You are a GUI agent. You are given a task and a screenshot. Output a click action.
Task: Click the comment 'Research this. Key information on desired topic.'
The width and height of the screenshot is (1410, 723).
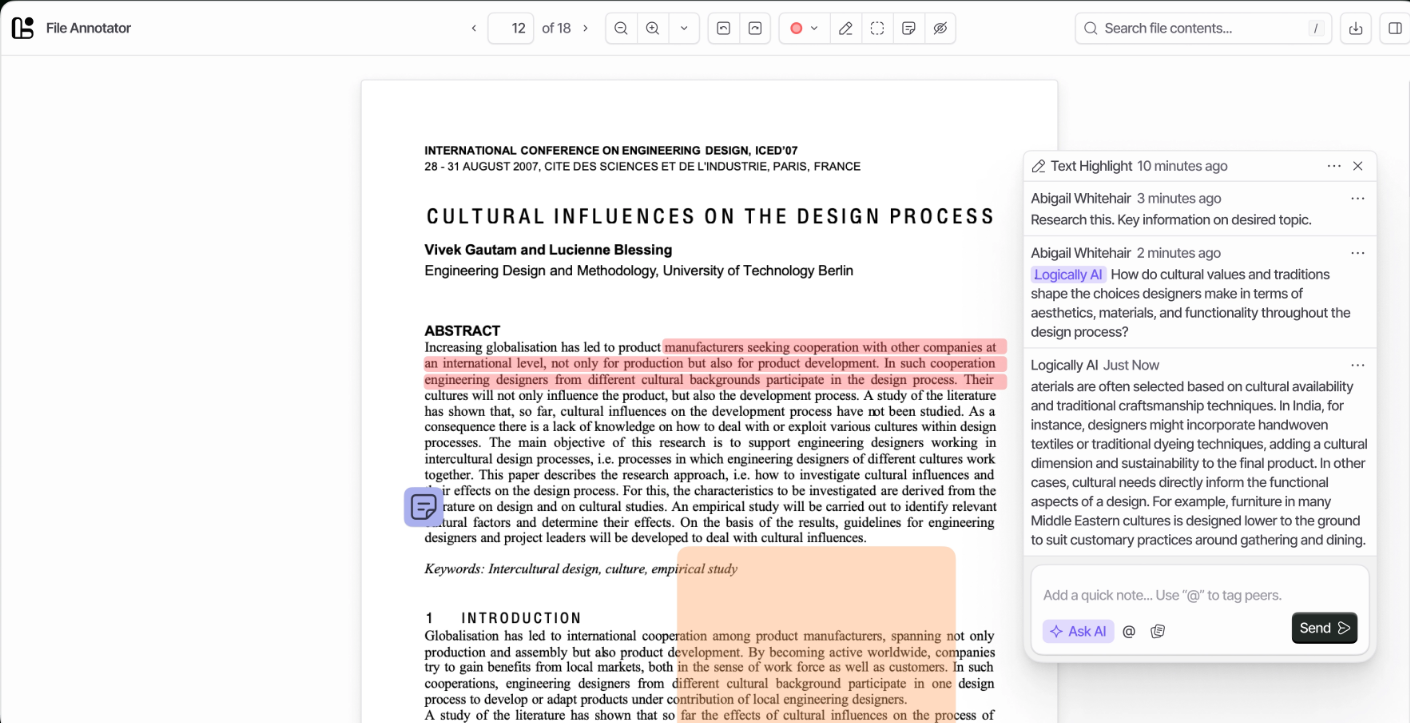click(x=1171, y=220)
